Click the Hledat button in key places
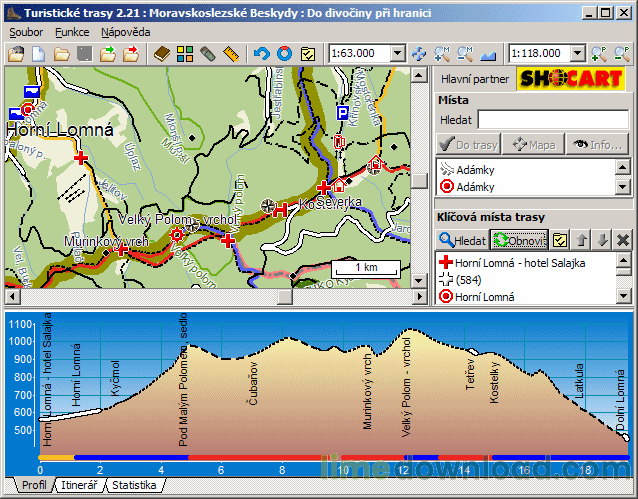Image resolution: width=638 pixels, height=499 pixels. (x=462, y=240)
